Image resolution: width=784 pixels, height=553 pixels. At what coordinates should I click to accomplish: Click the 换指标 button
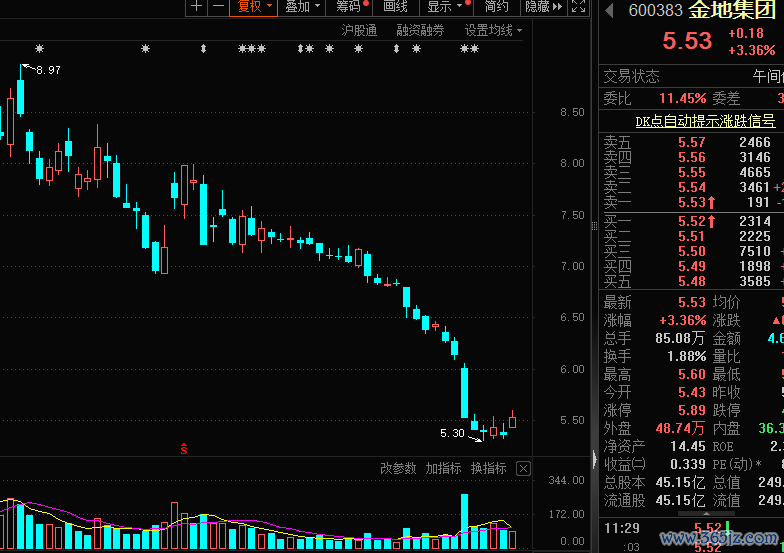[488, 468]
